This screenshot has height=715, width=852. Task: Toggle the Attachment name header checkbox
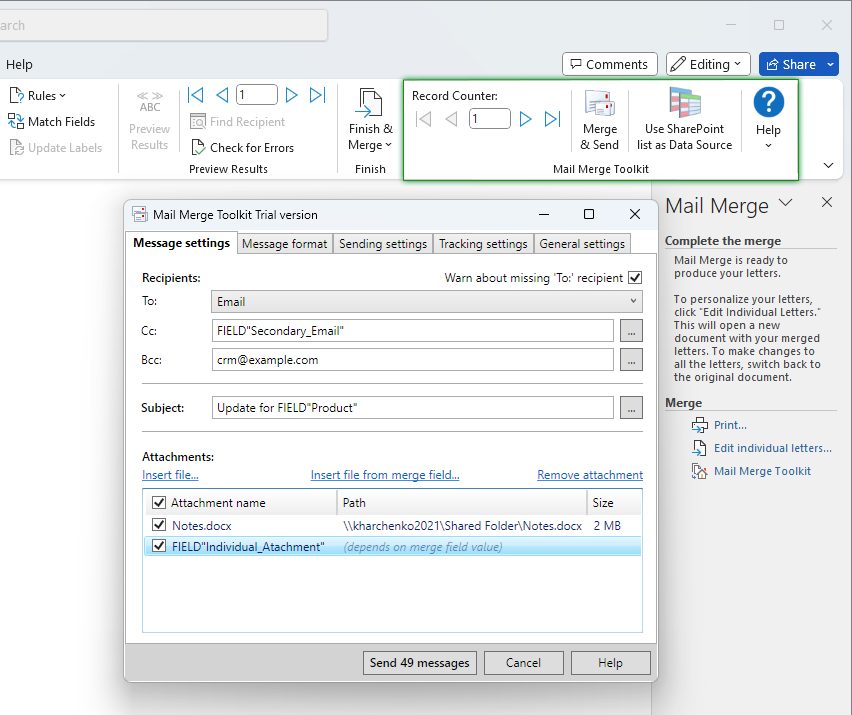pos(159,503)
